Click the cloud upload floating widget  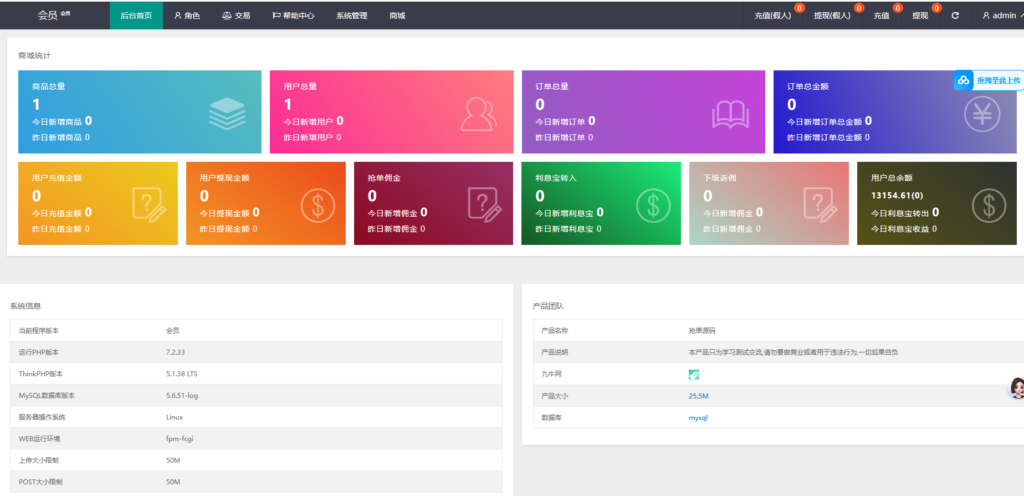pos(987,80)
